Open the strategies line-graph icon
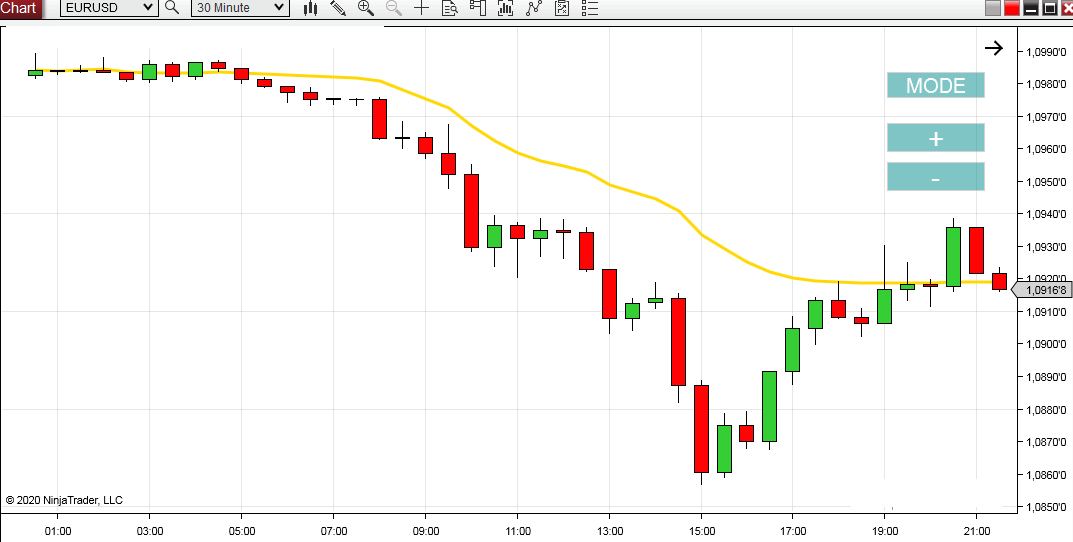1073x542 pixels. [x=534, y=8]
